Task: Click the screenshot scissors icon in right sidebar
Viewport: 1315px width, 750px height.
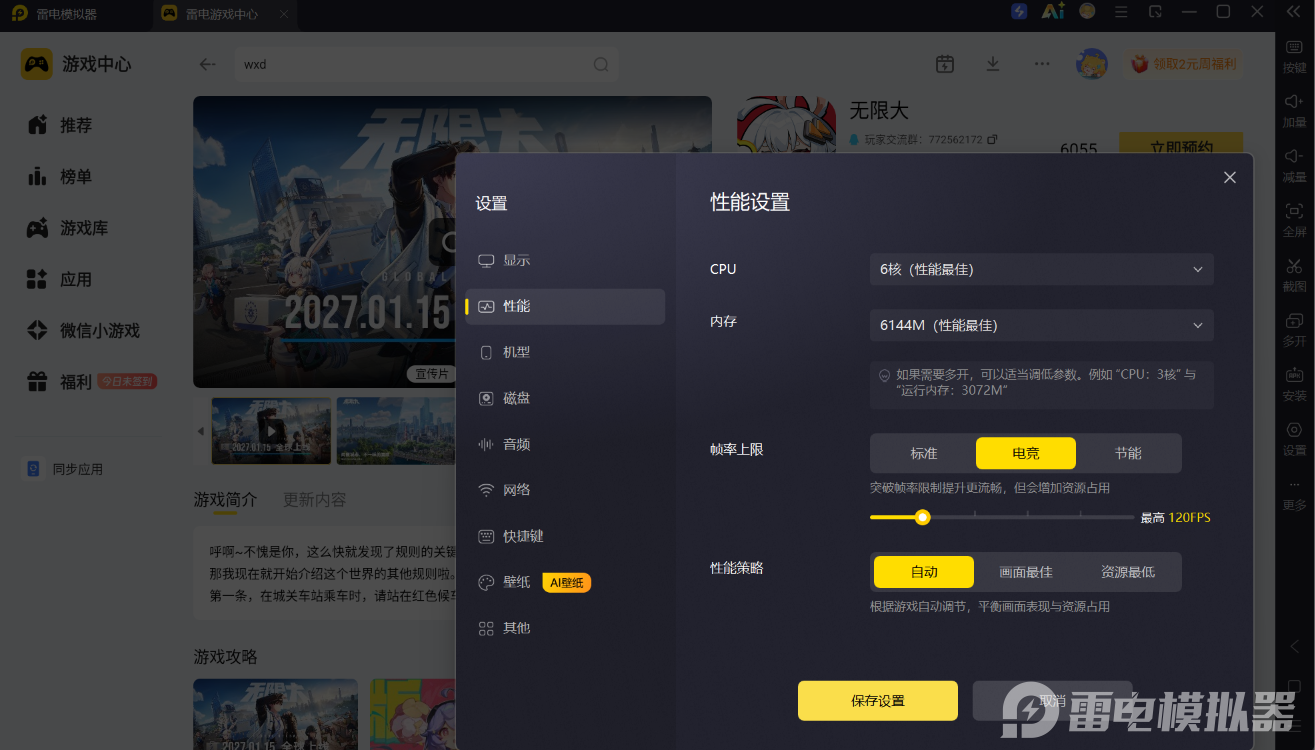Action: click(x=1294, y=266)
